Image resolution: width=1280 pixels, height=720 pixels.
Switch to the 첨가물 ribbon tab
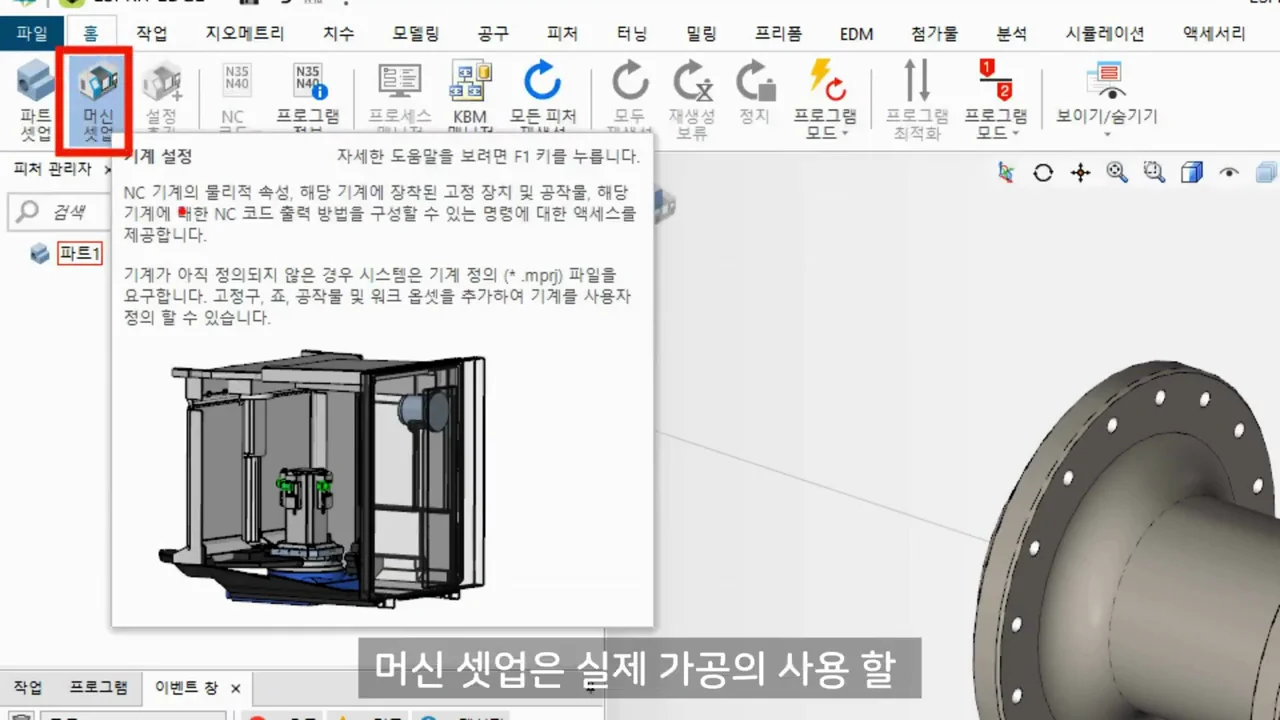pos(934,33)
